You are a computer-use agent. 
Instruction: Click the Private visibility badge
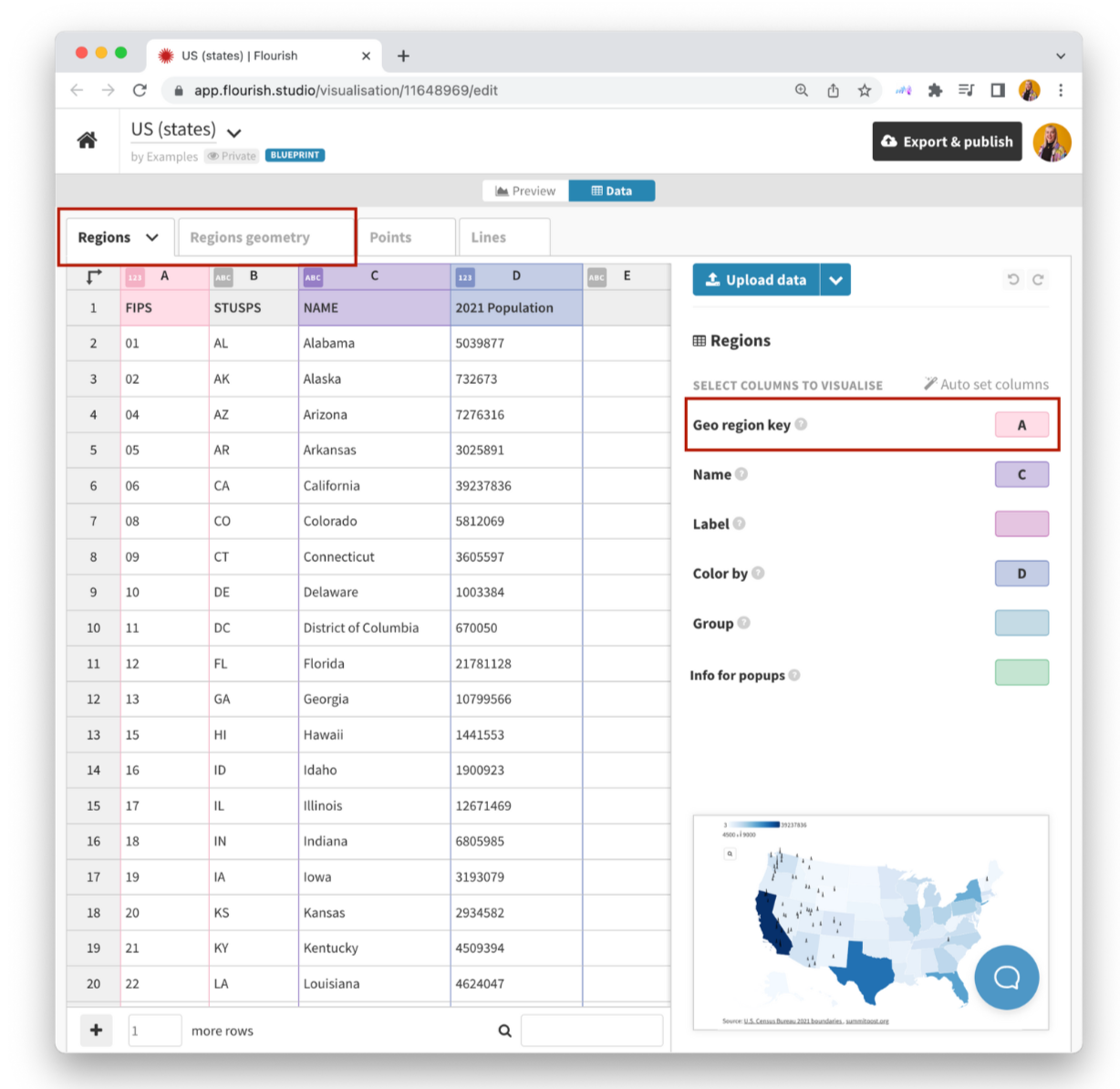coord(232,156)
